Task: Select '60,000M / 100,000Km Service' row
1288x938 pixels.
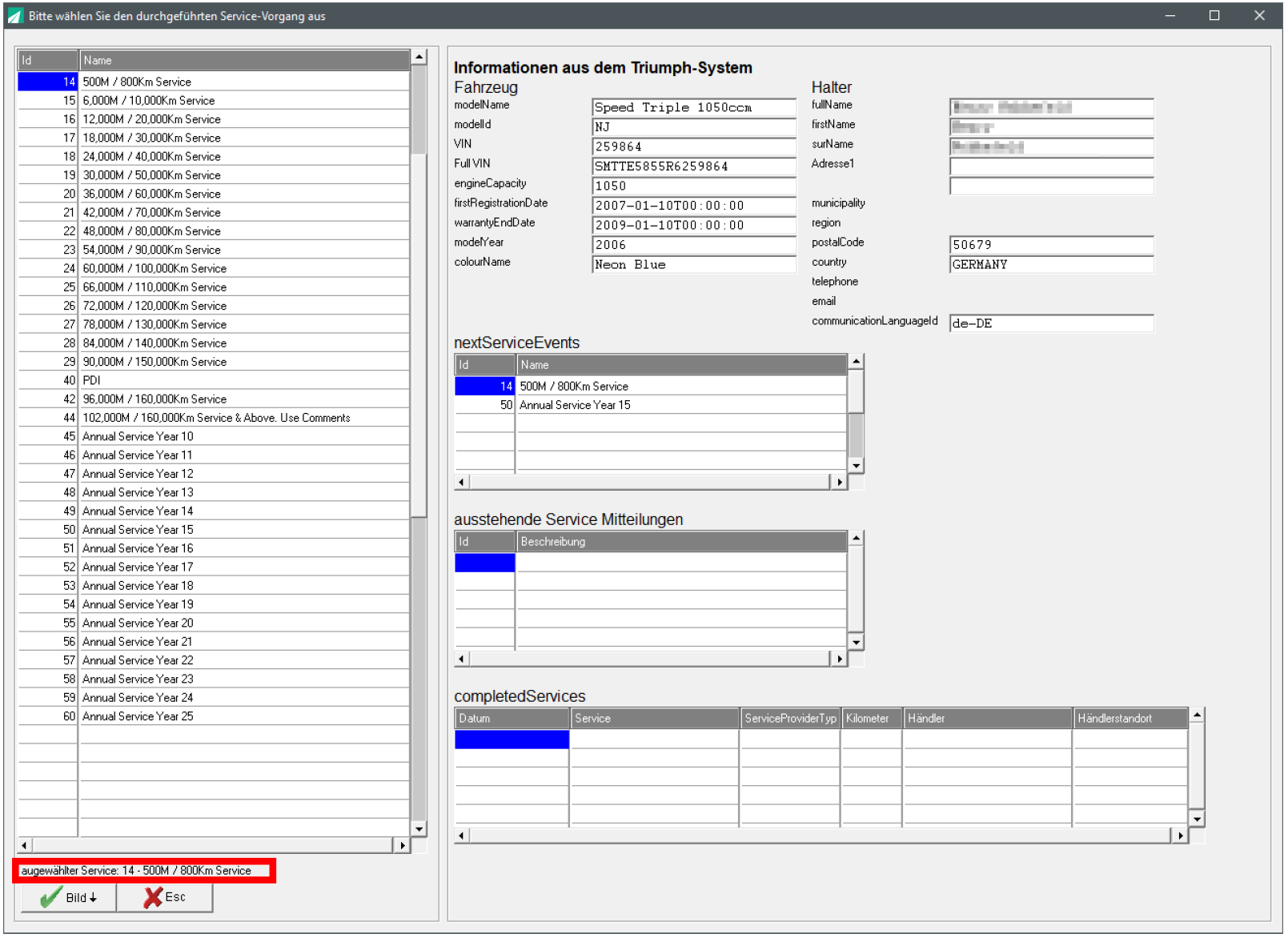Action: click(213, 268)
